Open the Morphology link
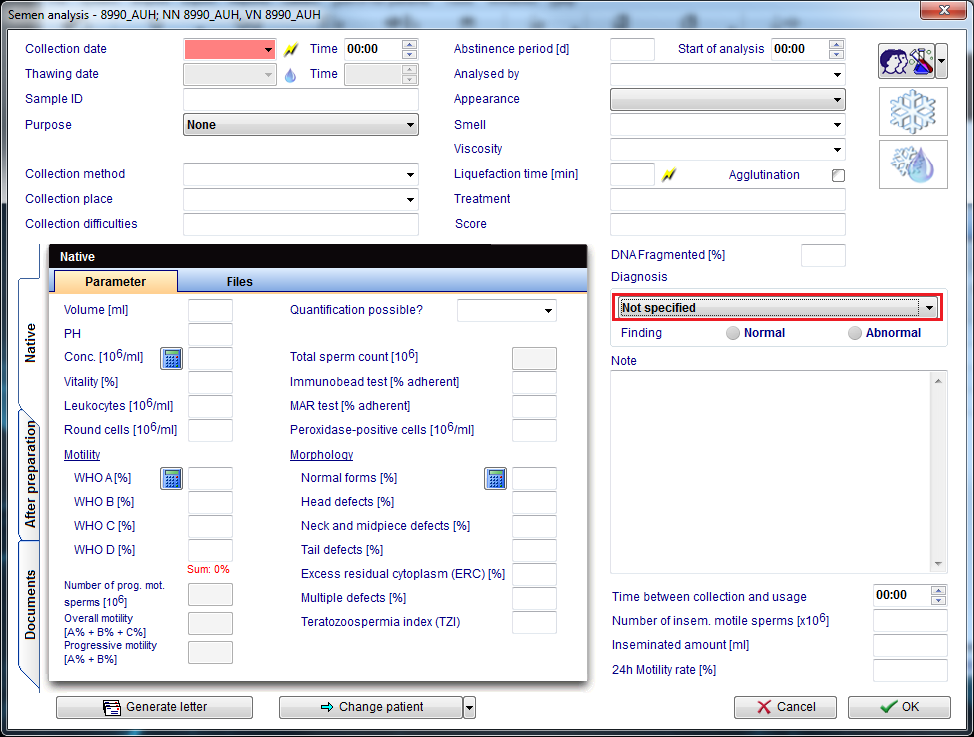 321,455
